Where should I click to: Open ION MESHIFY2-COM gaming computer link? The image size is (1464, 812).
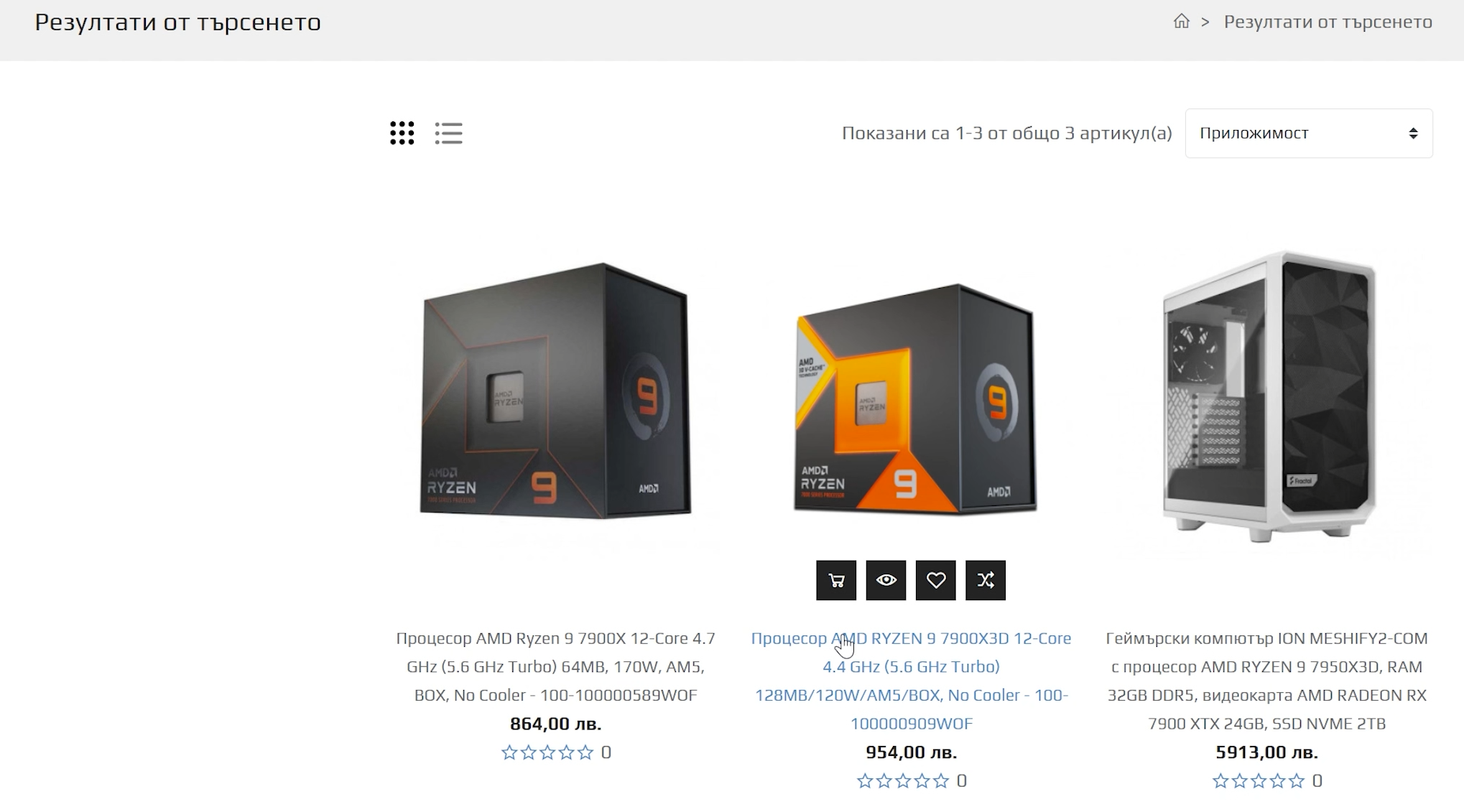tap(1266, 681)
